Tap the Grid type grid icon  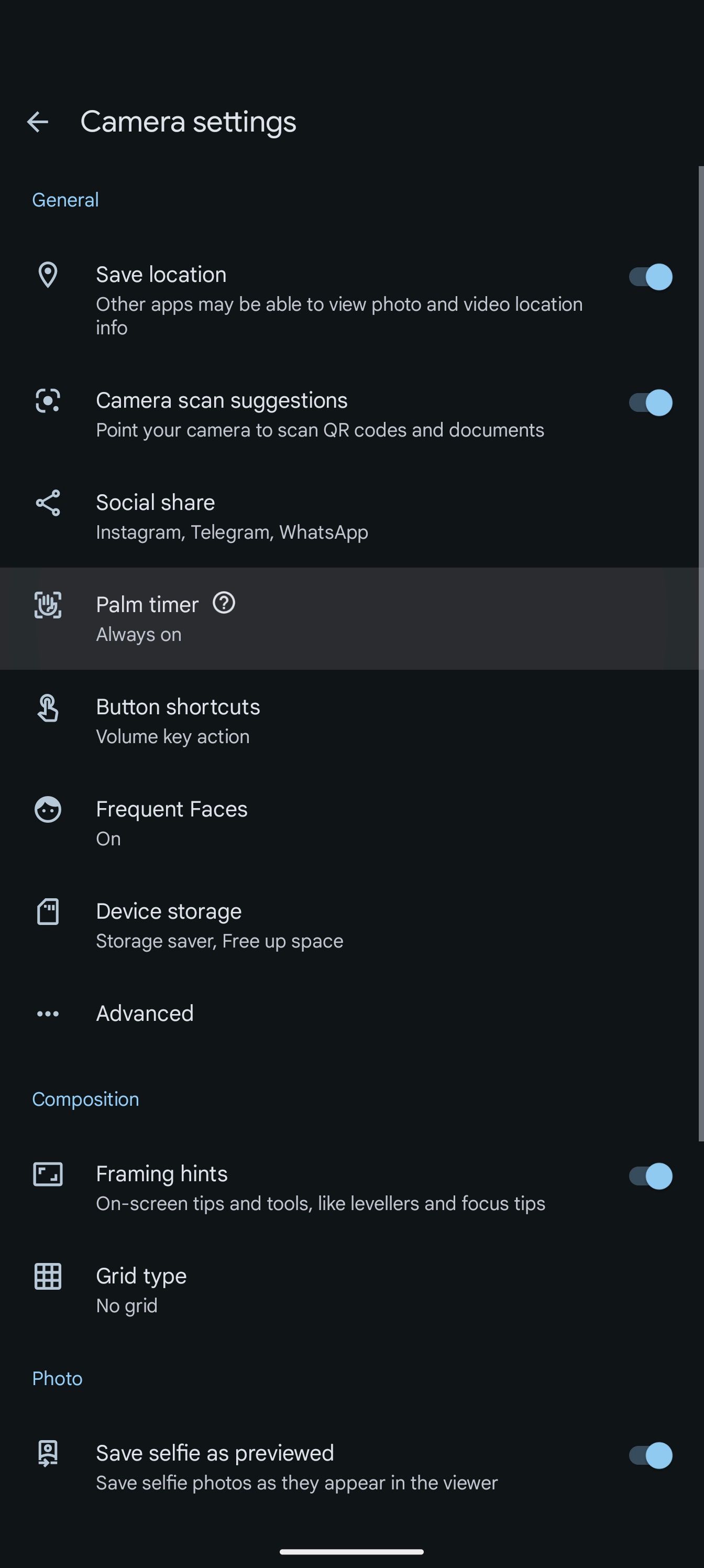pos(48,1277)
